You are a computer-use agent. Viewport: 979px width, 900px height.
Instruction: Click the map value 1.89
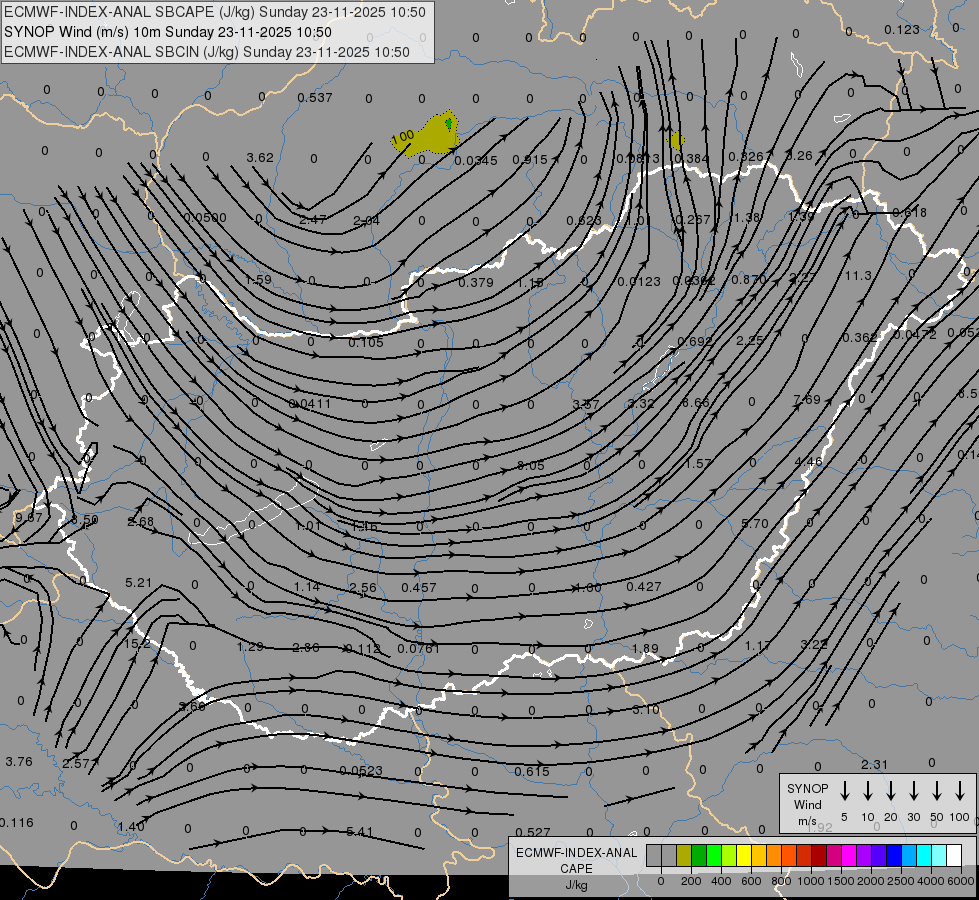(x=645, y=648)
